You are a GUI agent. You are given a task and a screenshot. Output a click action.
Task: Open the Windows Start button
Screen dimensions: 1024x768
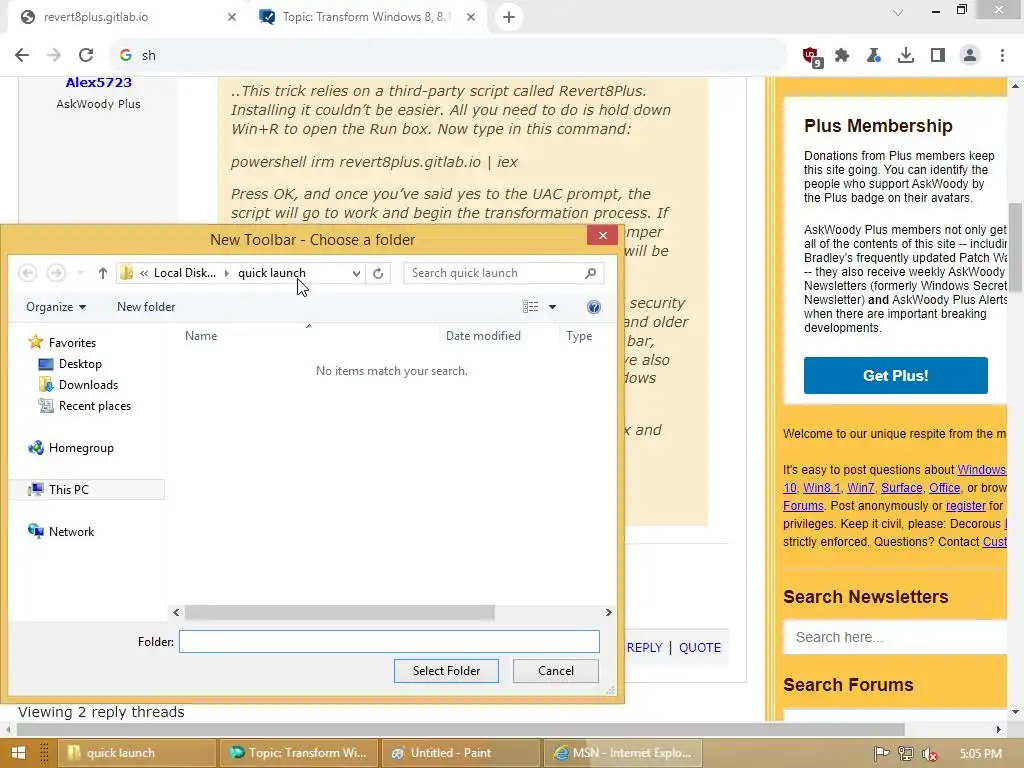(x=18, y=753)
